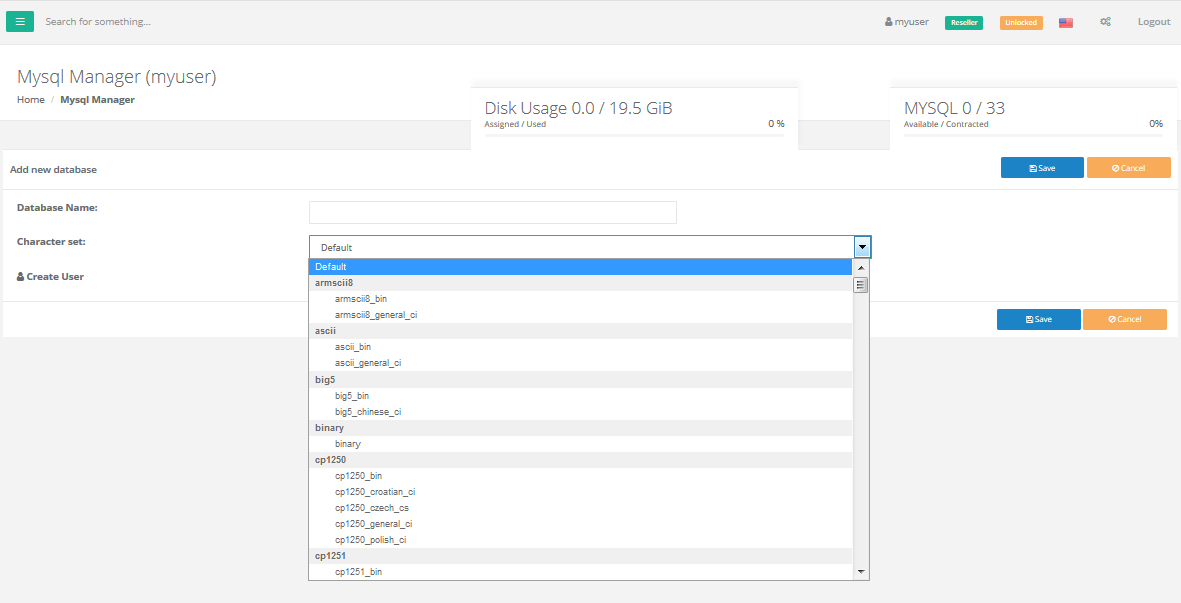Go to Home in the breadcrumb
This screenshot has width=1181, height=603.
(31, 99)
